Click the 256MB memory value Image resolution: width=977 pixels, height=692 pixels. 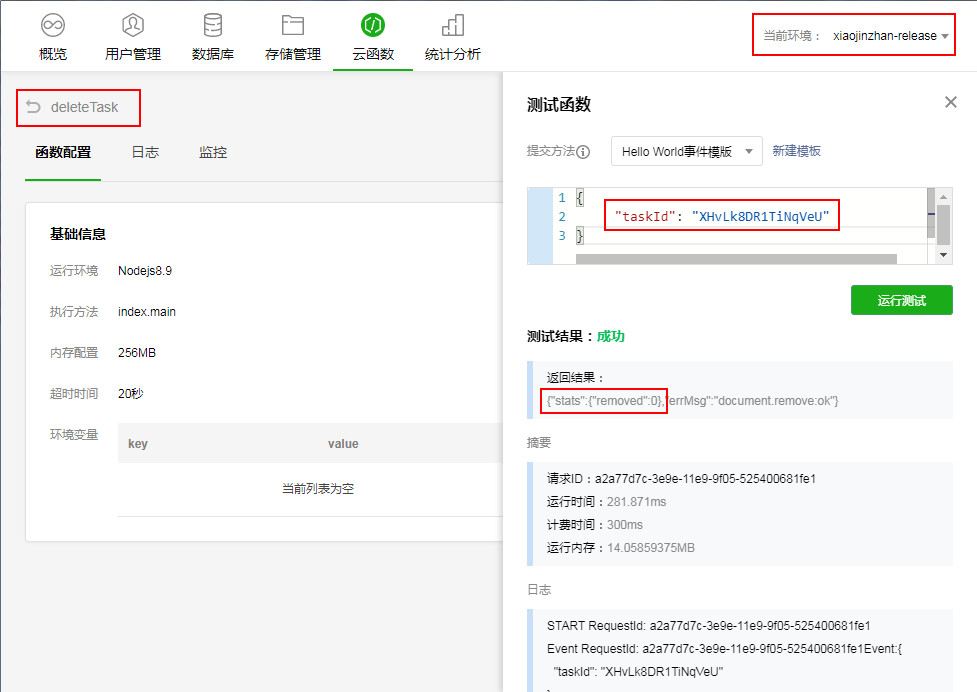[x=136, y=353]
